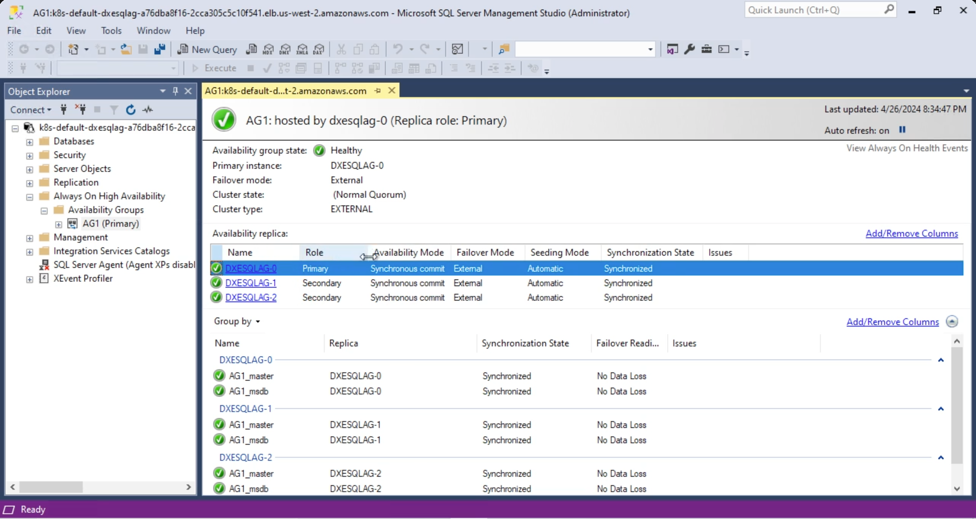
Task: Click Add/Remove Columns beside the Group by menu
Action: [x=892, y=322]
